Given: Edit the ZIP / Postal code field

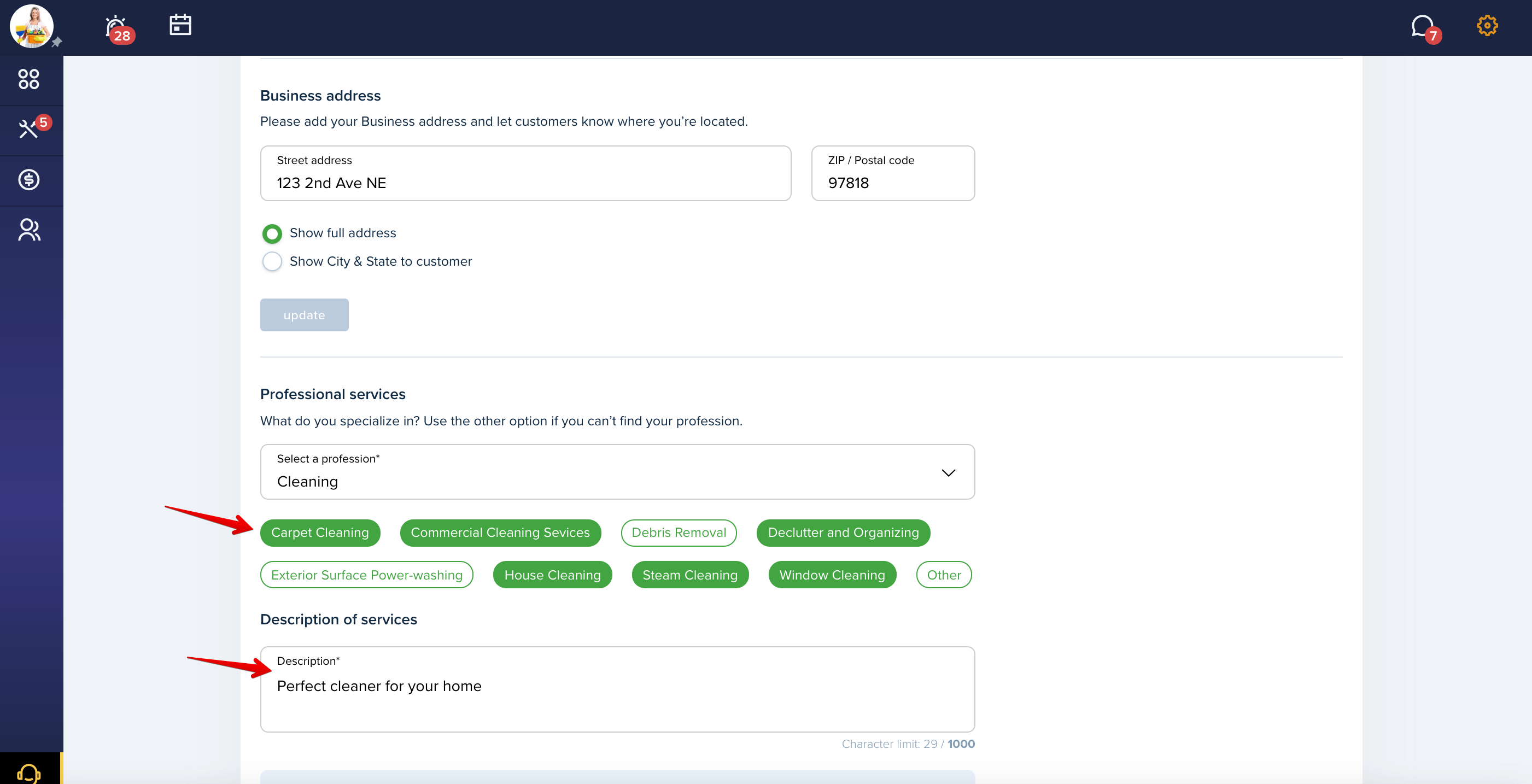Looking at the screenshot, I should pos(893,174).
